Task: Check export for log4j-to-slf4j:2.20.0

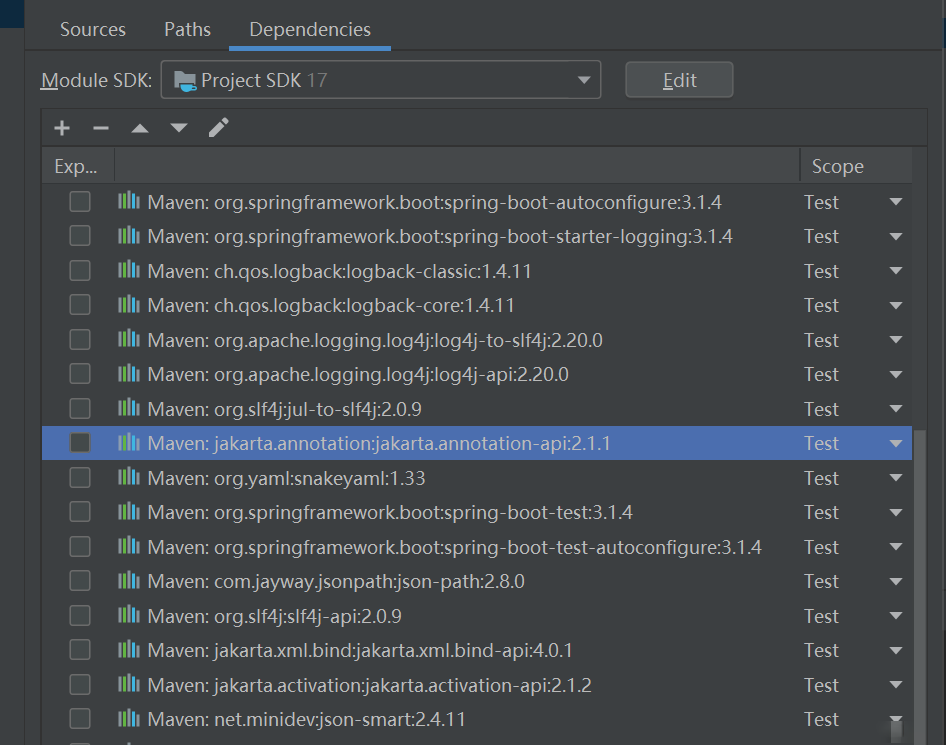Action: [80, 340]
